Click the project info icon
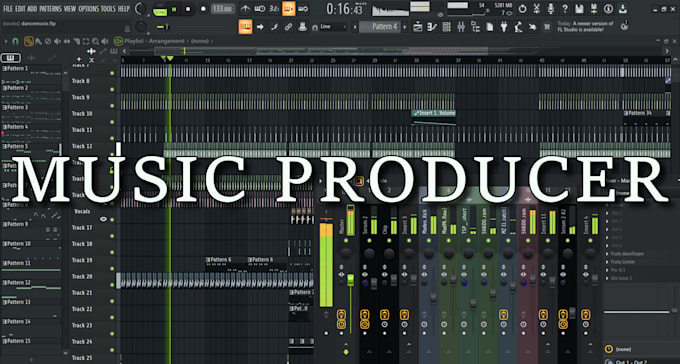680x364 pixels. coord(608,9)
